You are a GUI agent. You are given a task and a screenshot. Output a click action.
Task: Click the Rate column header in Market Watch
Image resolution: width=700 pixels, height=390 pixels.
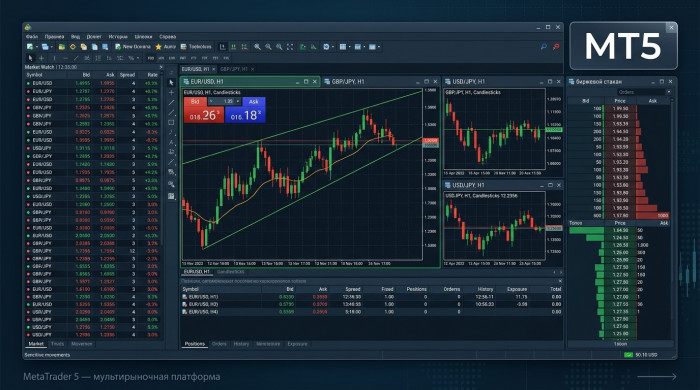pos(152,75)
